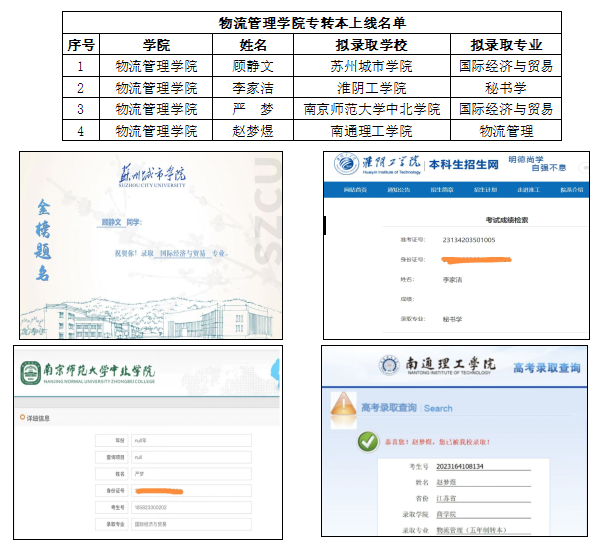
Task: Click 物流管理学院 in table row 2
Action: tap(156, 88)
